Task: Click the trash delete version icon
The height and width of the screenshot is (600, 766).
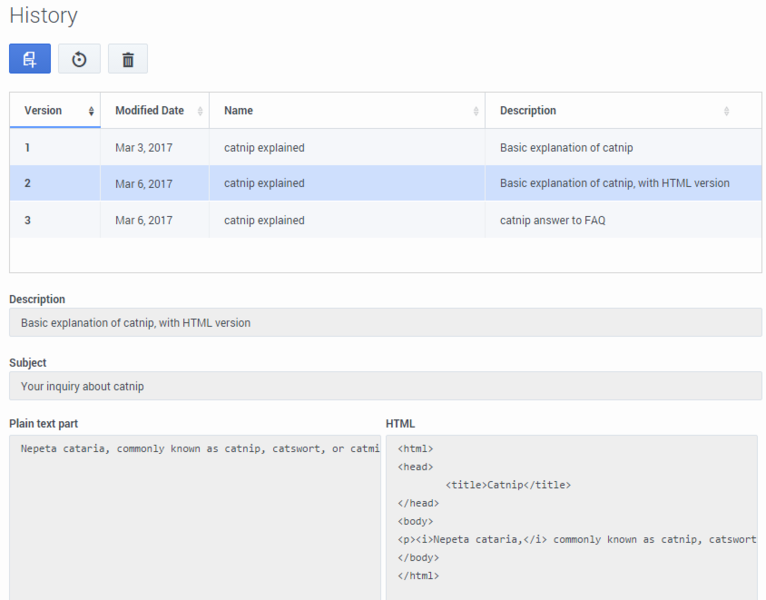Action: pos(128,59)
